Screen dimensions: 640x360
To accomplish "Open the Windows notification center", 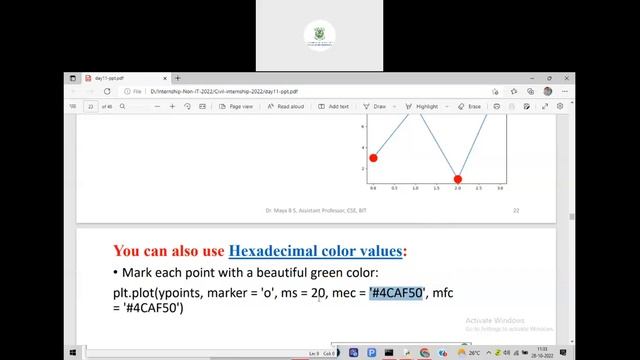I will click(563, 352).
